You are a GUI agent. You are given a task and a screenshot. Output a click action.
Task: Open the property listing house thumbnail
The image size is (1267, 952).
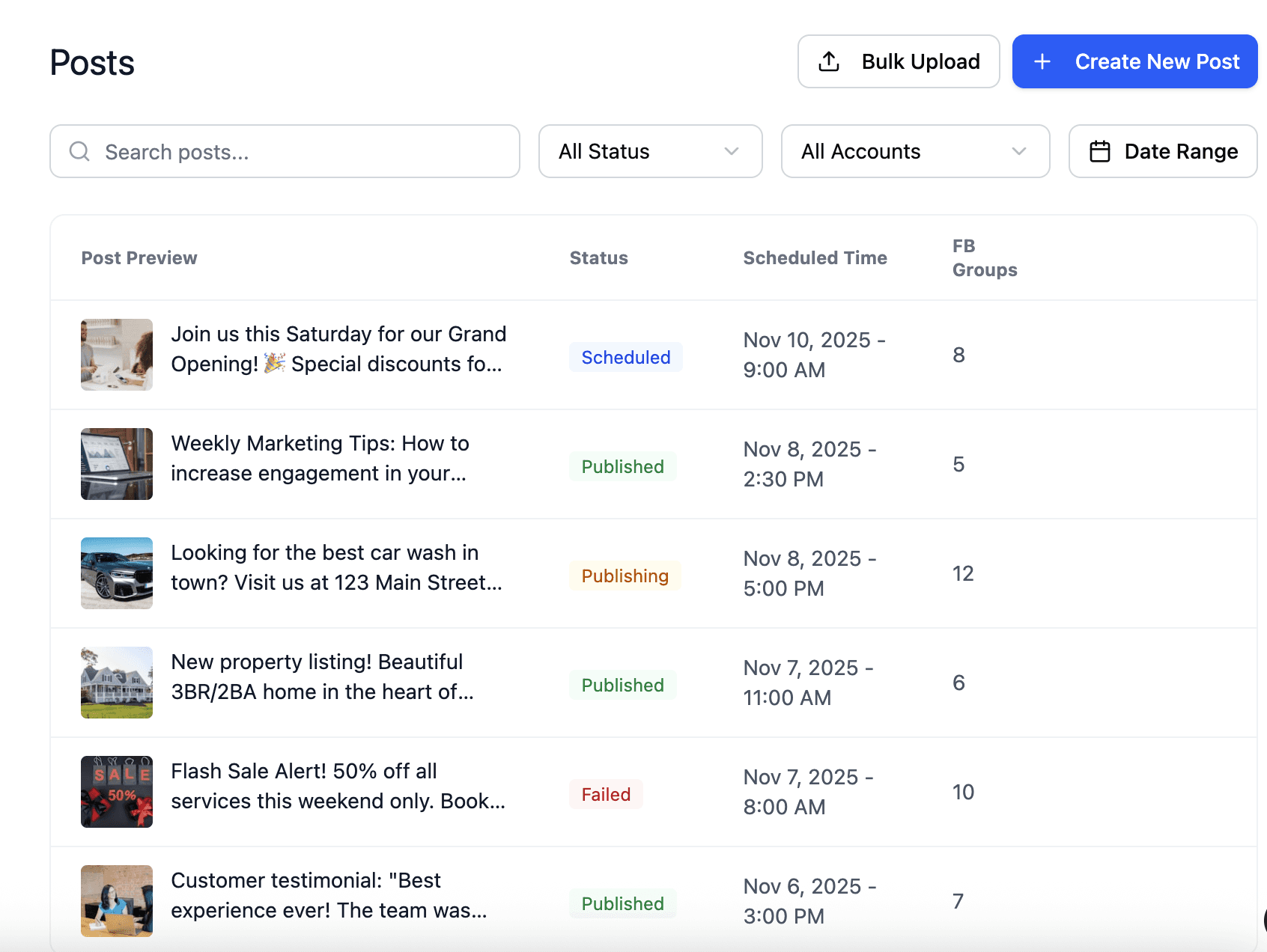click(117, 683)
